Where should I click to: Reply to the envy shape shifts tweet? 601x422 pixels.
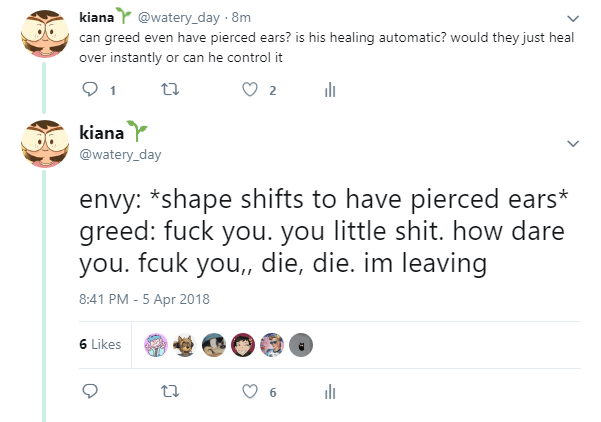point(89,391)
